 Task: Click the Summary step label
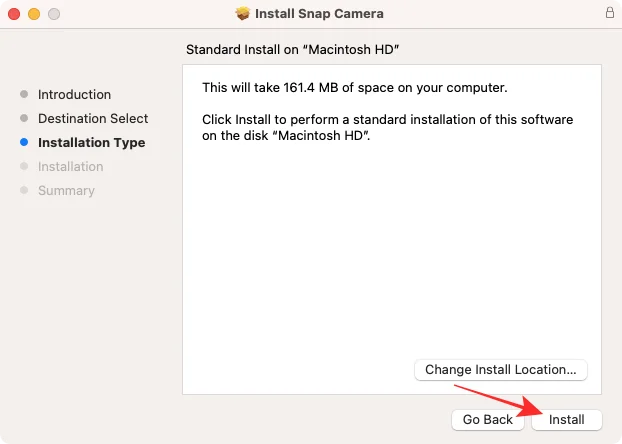pos(66,191)
